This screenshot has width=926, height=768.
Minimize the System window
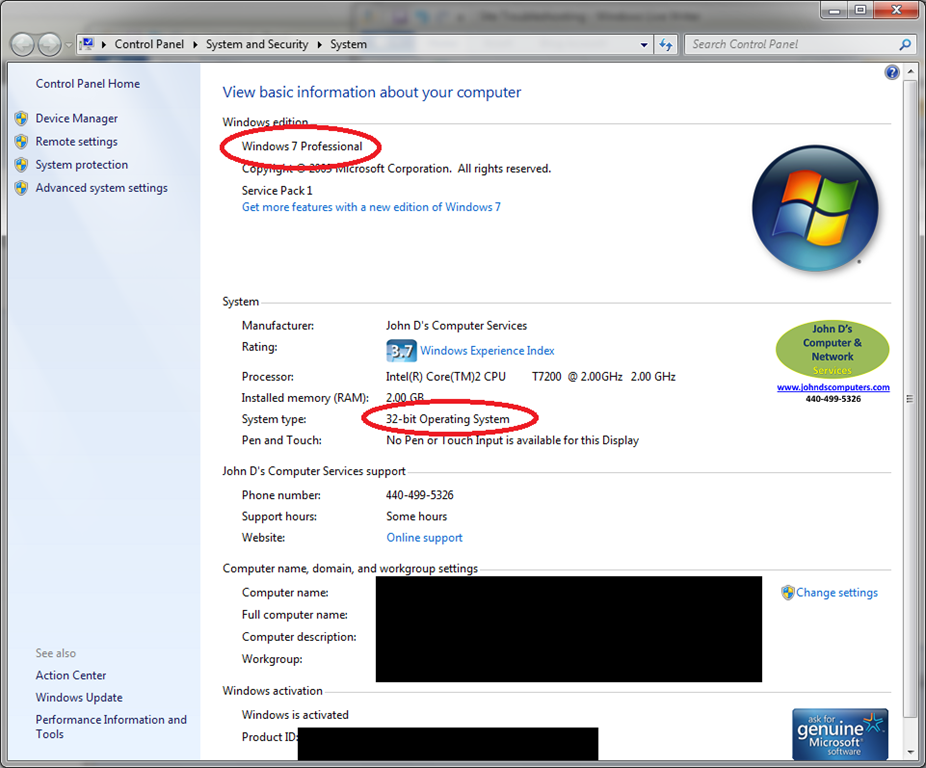point(834,10)
